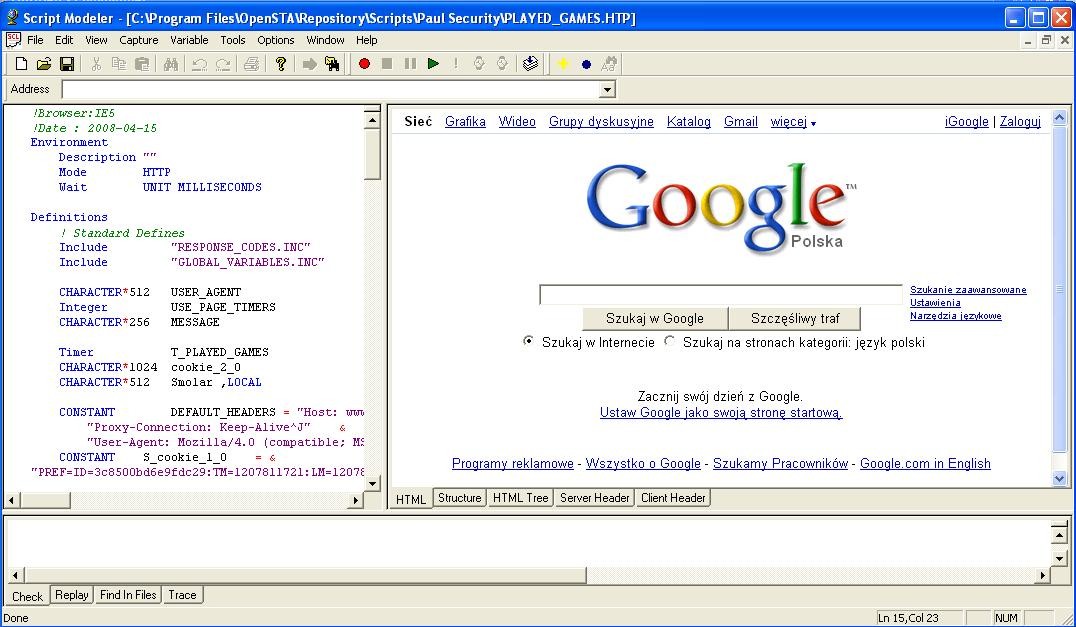This screenshot has width=1076, height=627.
Task: Switch to the Find In Files tab
Action: tap(128, 595)
